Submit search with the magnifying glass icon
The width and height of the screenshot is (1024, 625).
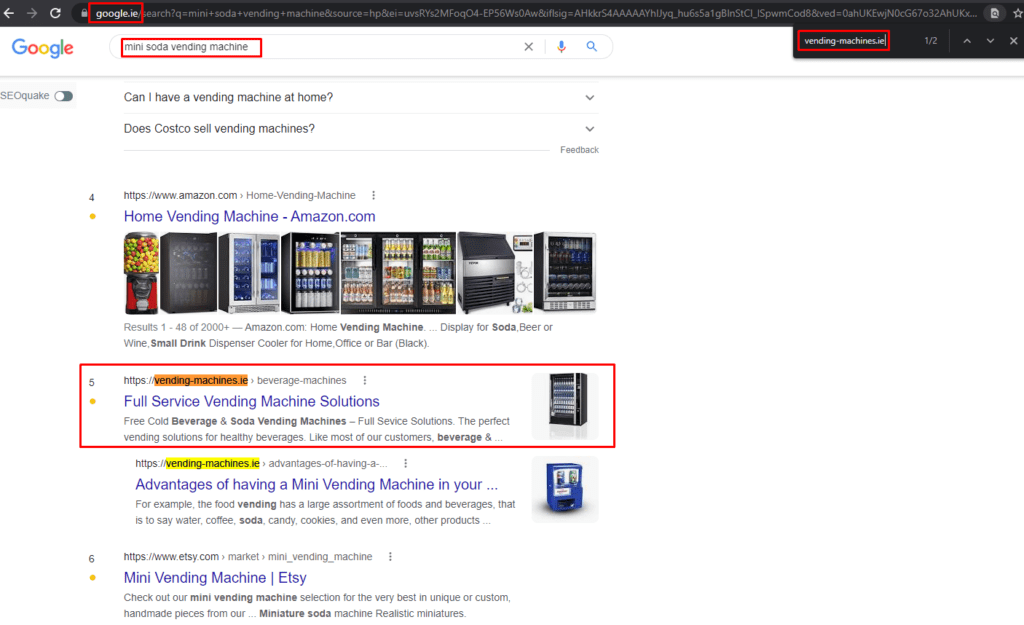coord(591,46)
